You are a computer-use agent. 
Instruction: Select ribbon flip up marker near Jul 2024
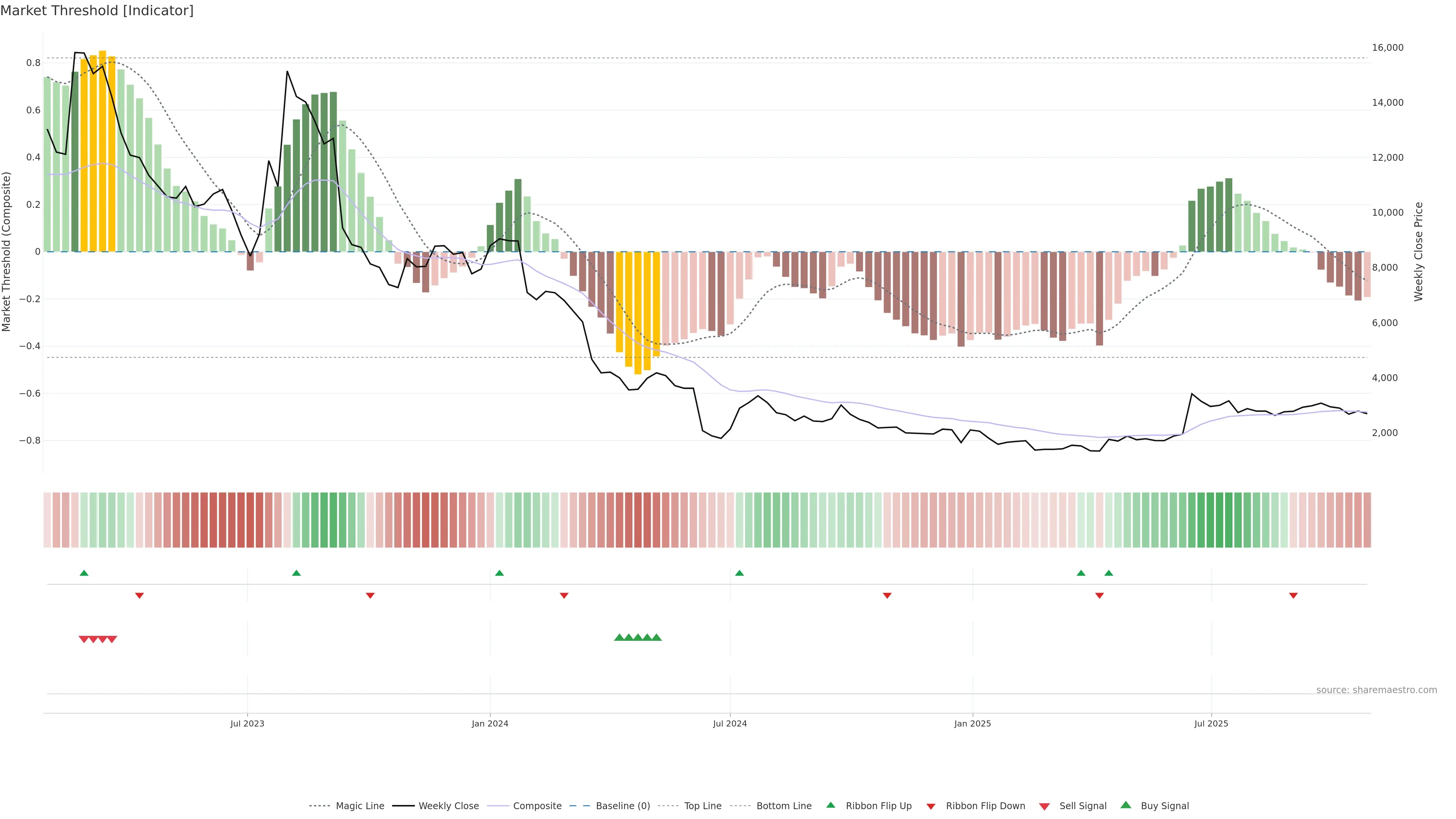[739, 573]
